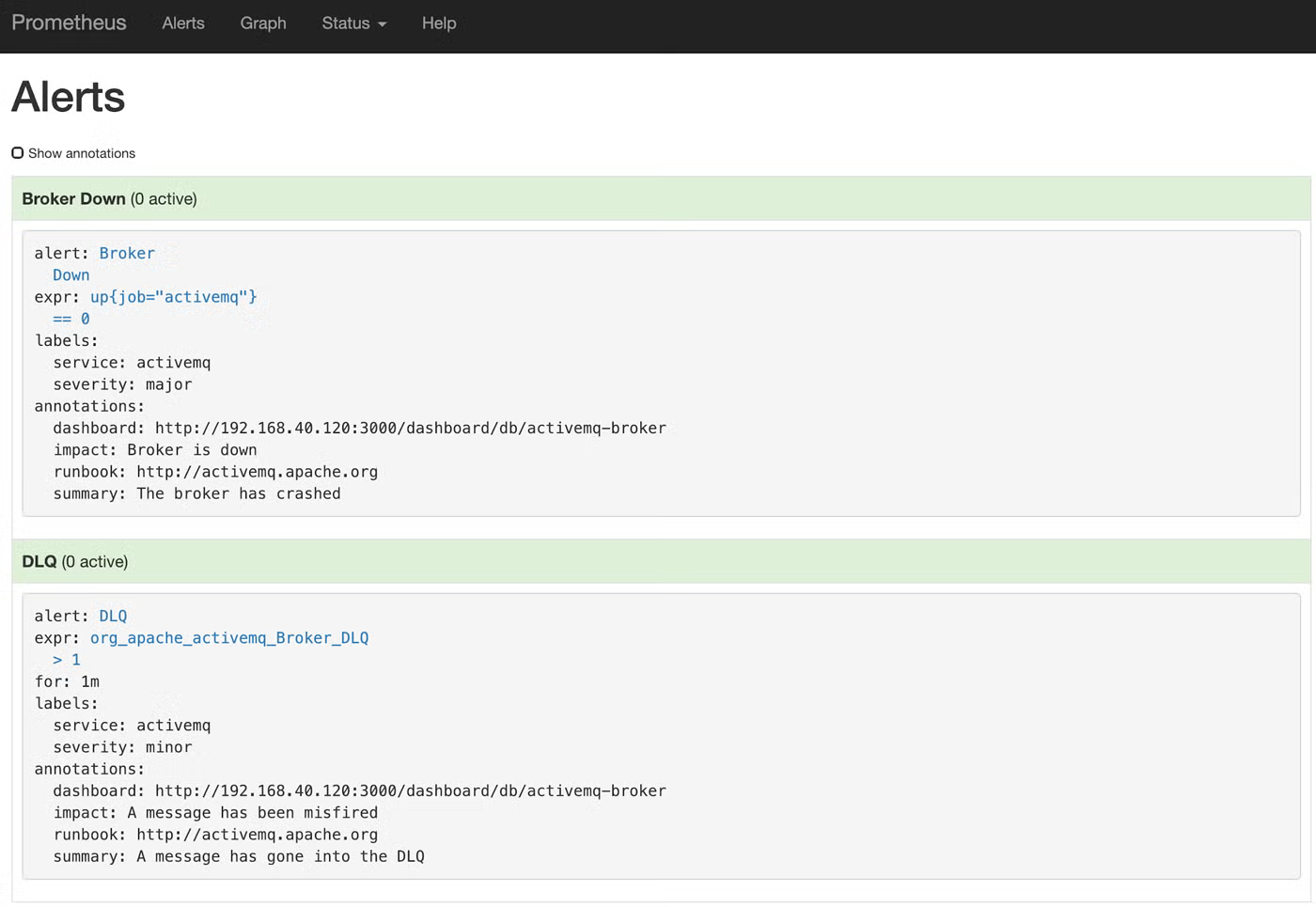The image size is (1316, 907).
Task: Click the DLQ dashboard URL text
Action: 411,791
